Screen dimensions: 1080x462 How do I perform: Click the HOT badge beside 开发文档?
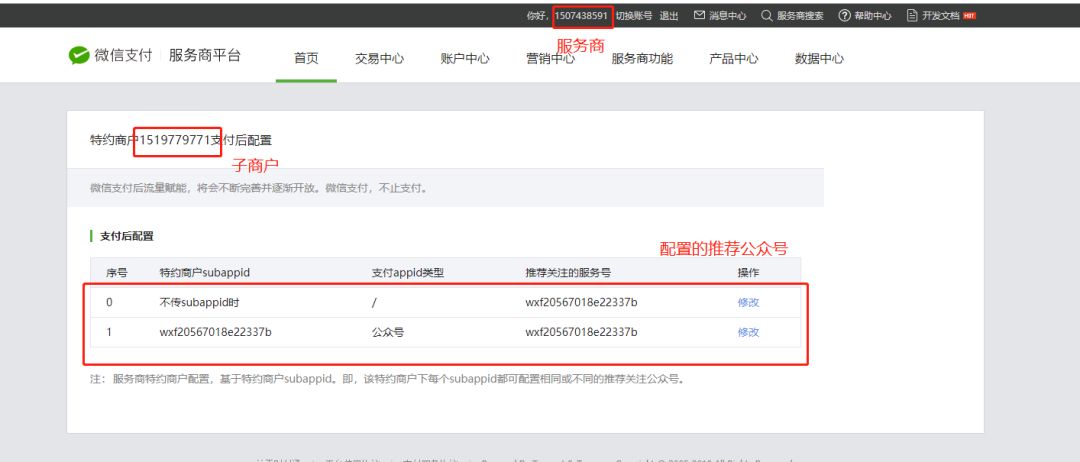coord(969,16)
